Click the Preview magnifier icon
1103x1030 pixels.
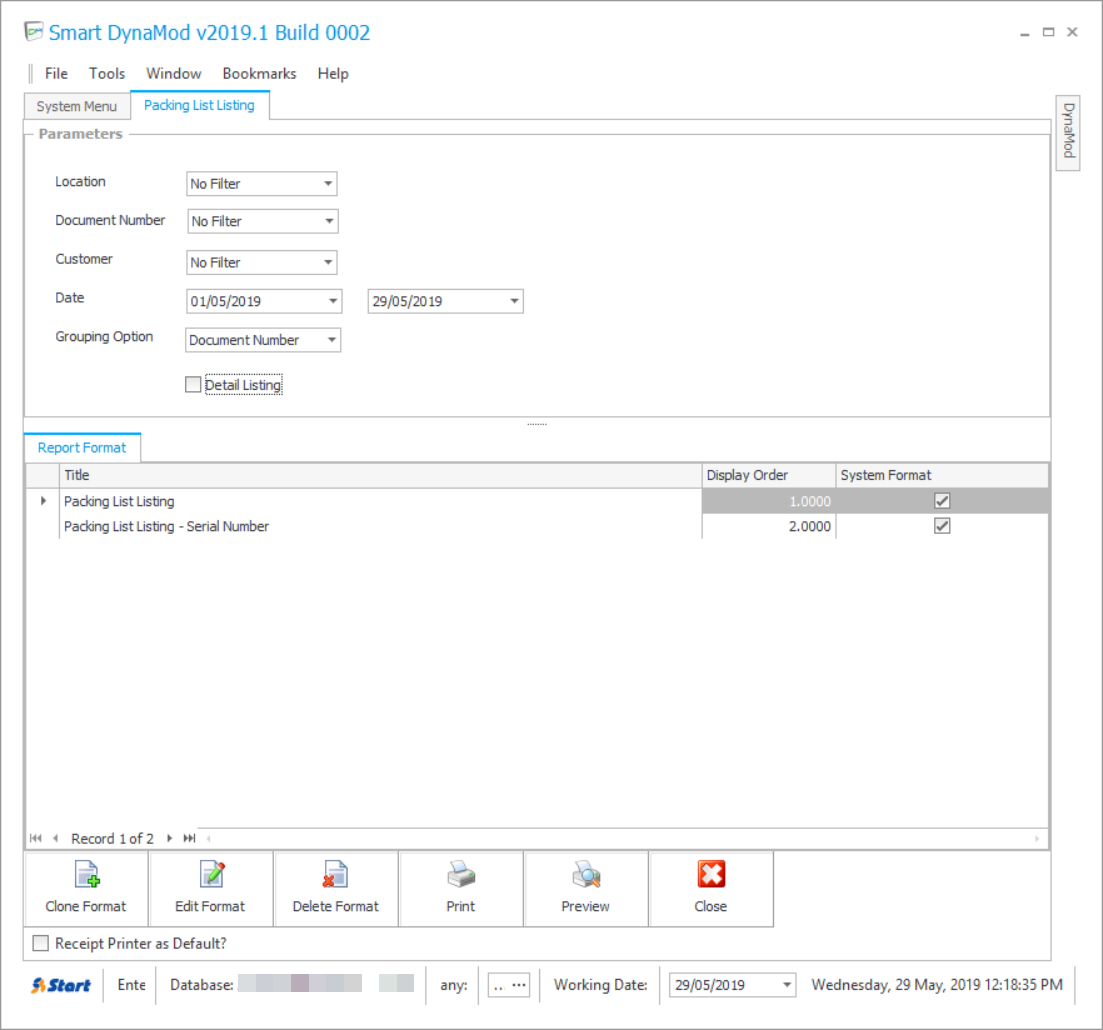pyautogui.click(x=586, y=874)
